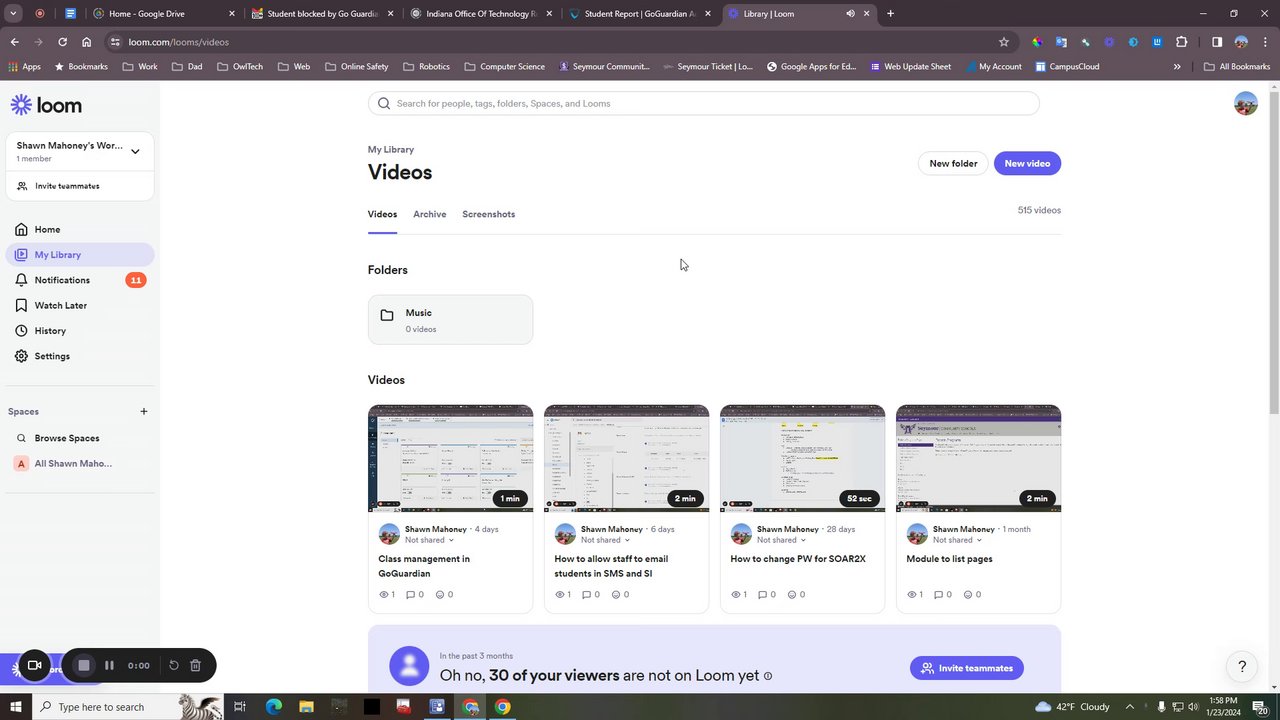Expand Not shared dropdown for Module to list pages

coord(957,540)
